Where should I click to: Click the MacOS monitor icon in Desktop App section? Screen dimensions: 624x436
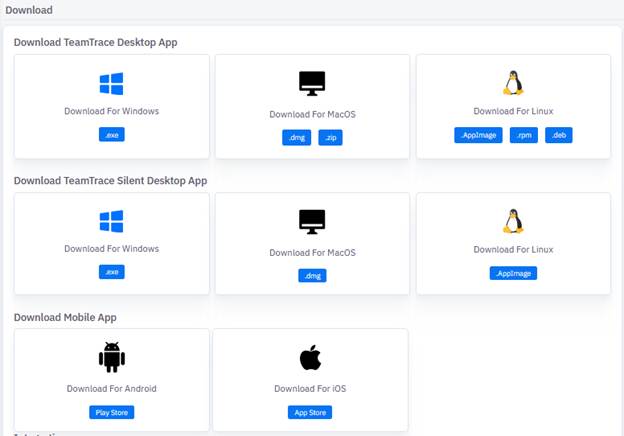[x=312, y=84]
